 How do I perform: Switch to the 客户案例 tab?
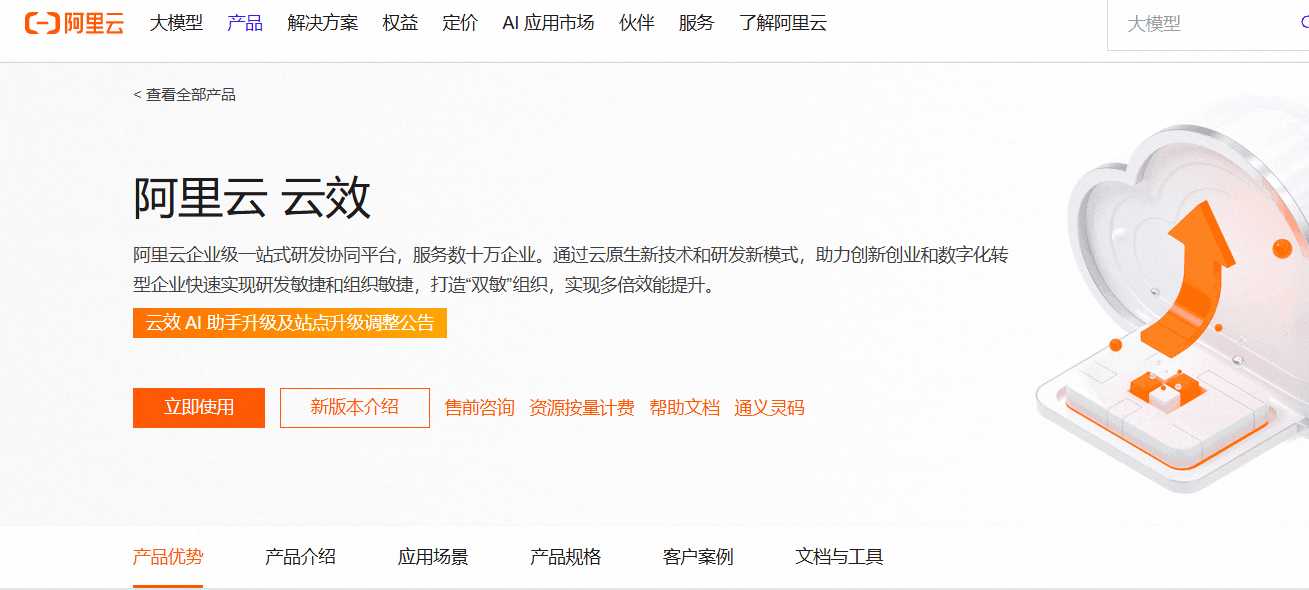698,557
